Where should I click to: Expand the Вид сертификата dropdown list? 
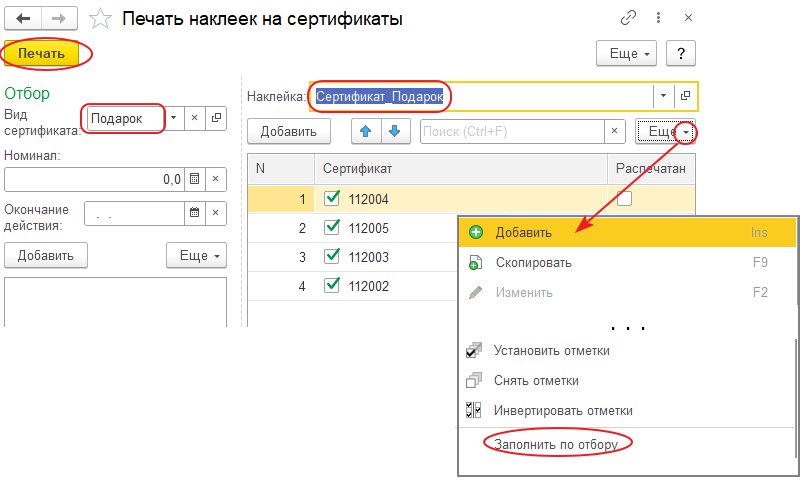coord(174,118)
